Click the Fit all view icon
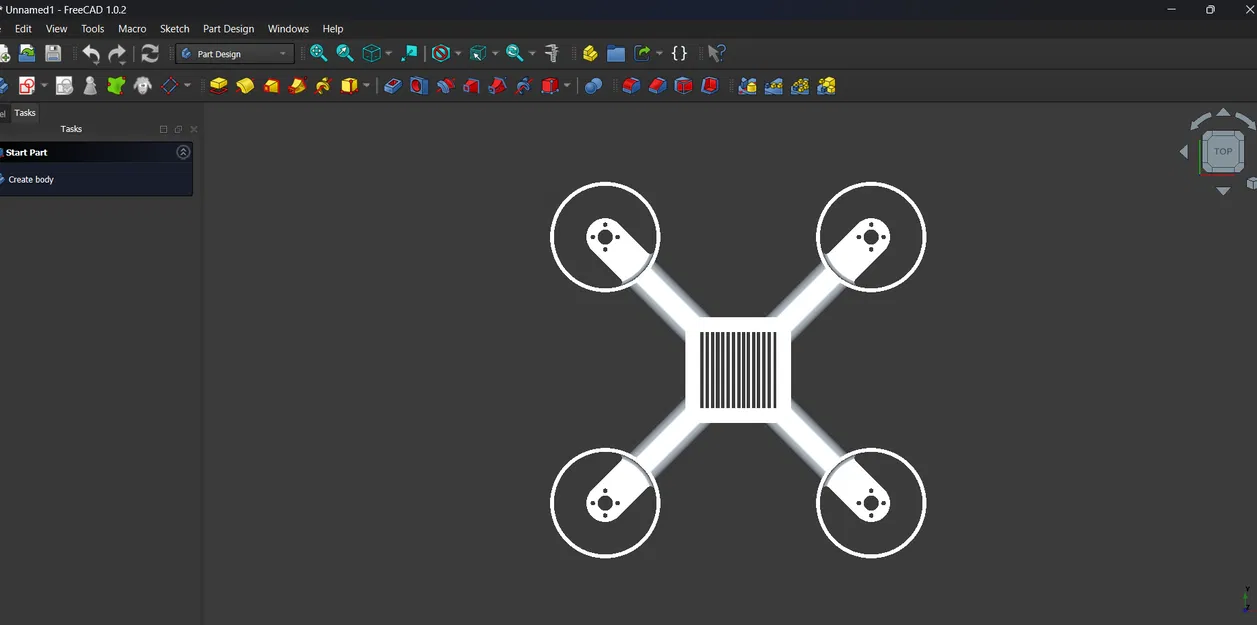Screen dimensions: 1257x625 [319, 52]
